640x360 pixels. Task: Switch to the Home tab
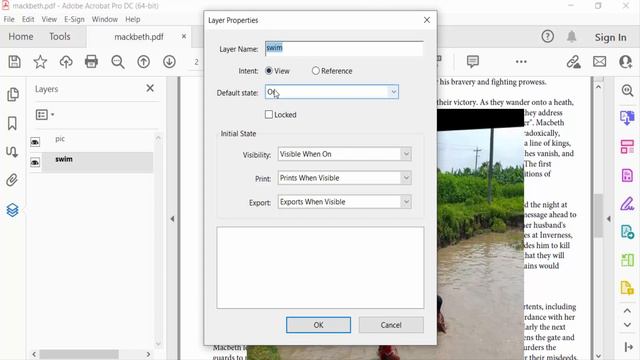21,37
